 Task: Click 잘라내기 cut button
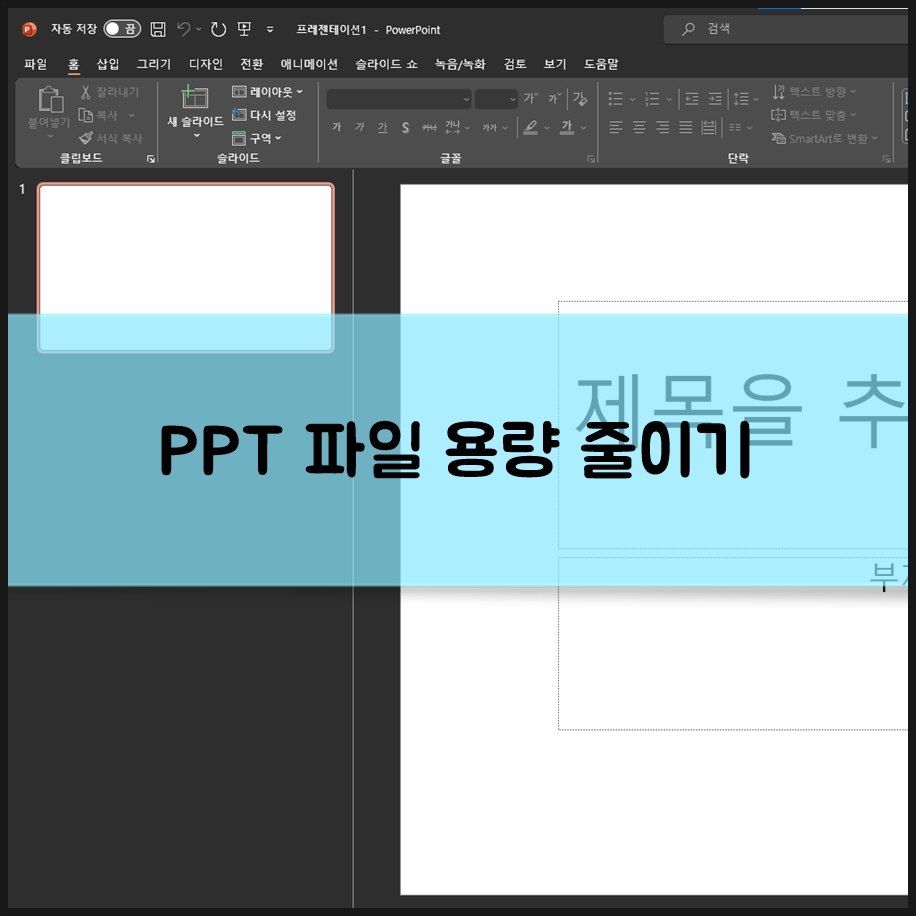point(110,92)
